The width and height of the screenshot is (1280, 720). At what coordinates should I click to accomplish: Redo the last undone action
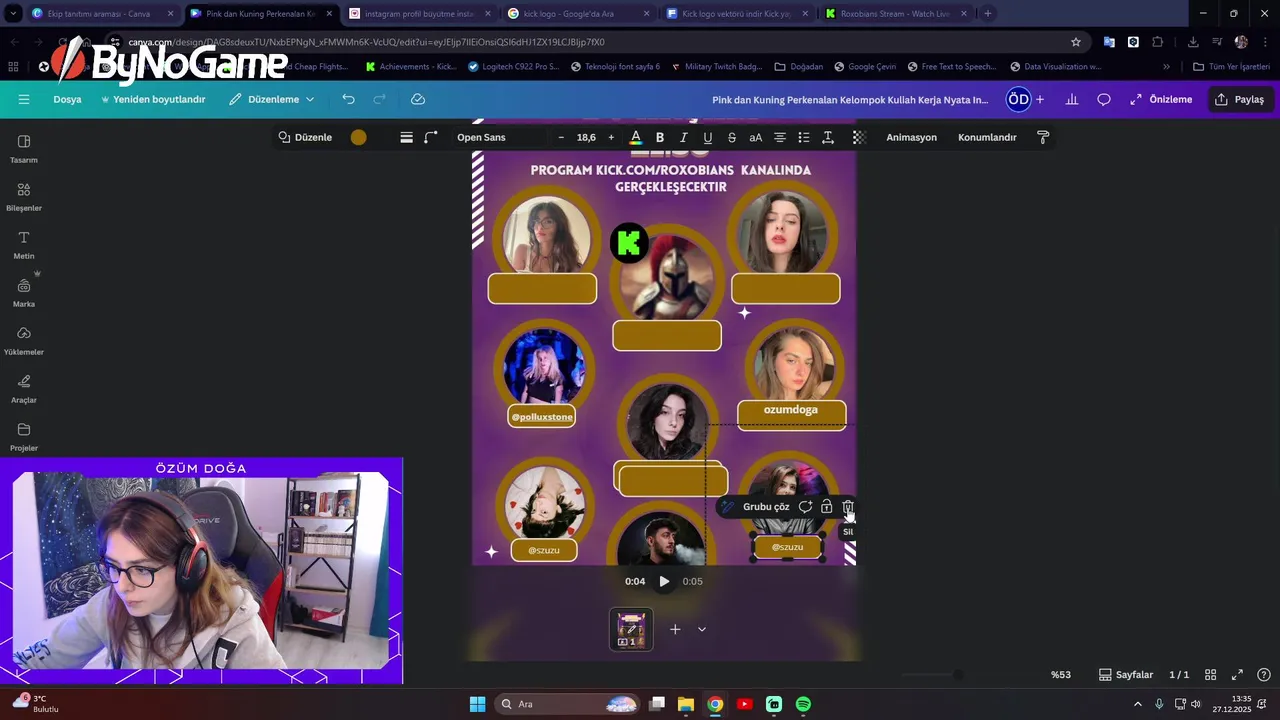tap(379, 99)
